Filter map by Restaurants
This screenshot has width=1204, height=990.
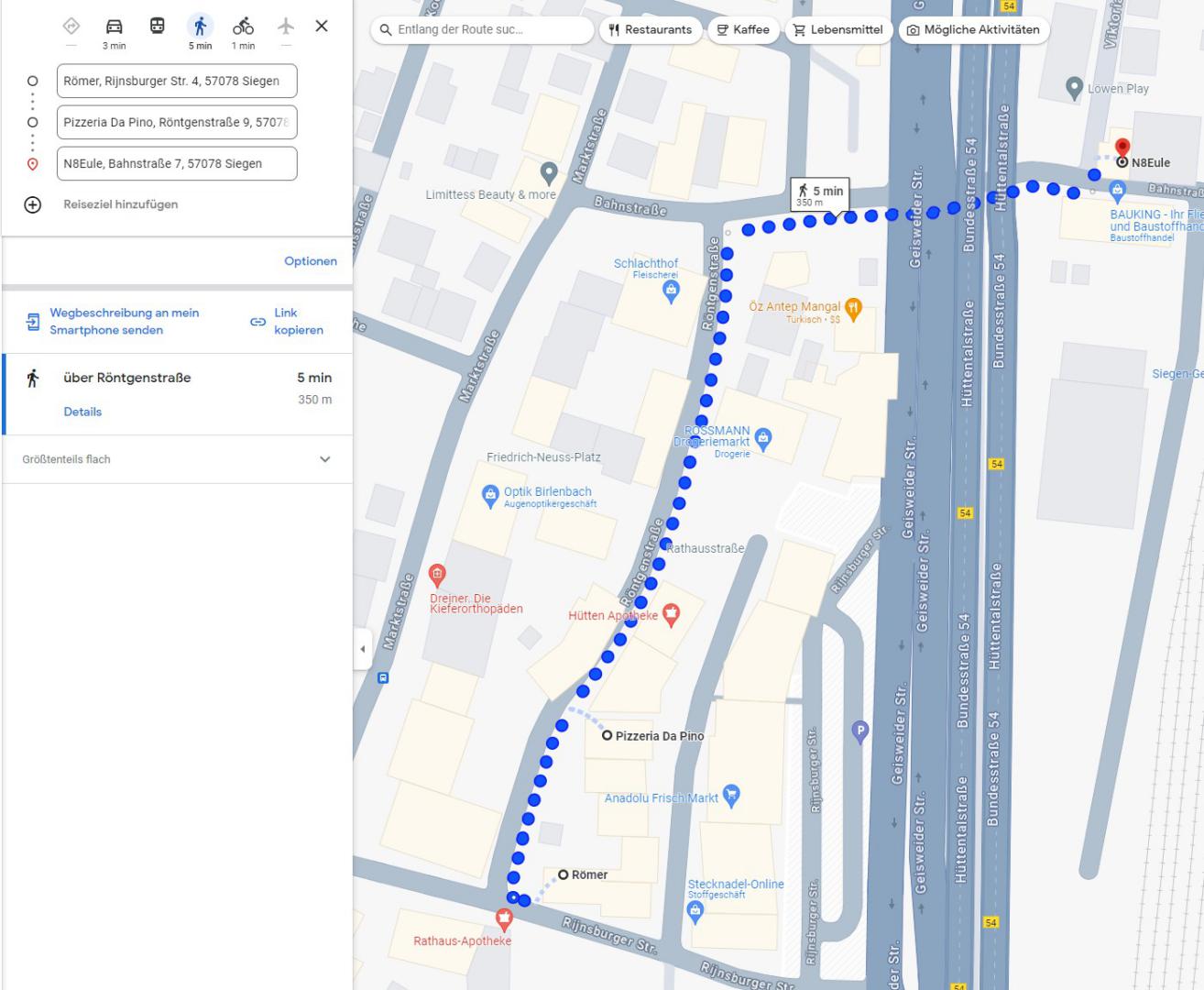pyautogui.click(x=651, y=29)
